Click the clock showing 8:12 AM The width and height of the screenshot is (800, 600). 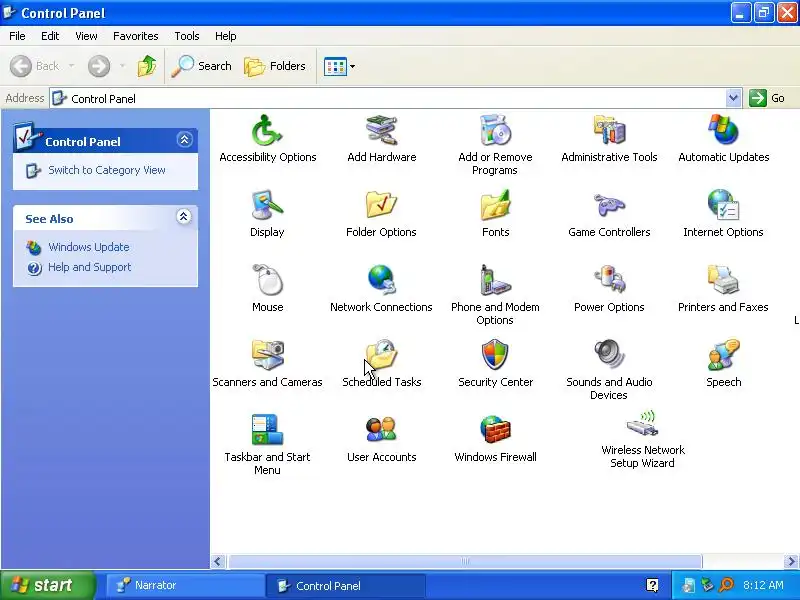point(763,585)
